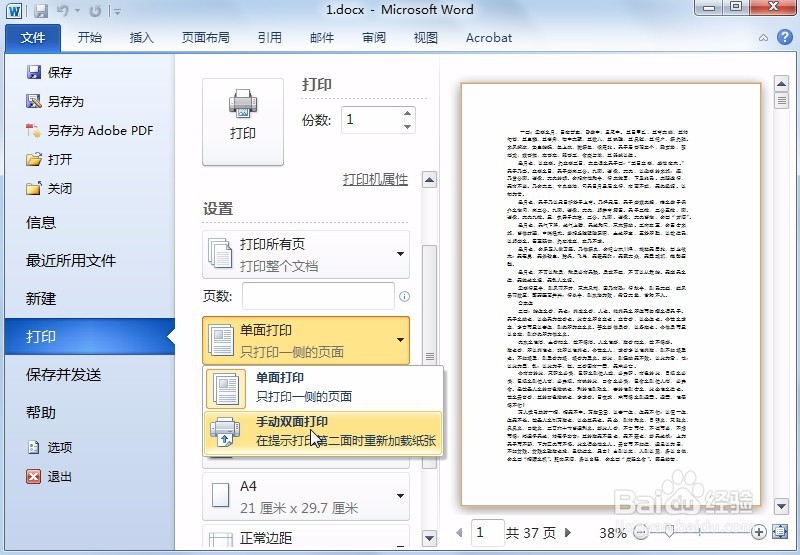Image resolution: width=800 pixels, height=555 pixels.
Task: Click 保存 in the backstage menu
Action: coord(49,72)
